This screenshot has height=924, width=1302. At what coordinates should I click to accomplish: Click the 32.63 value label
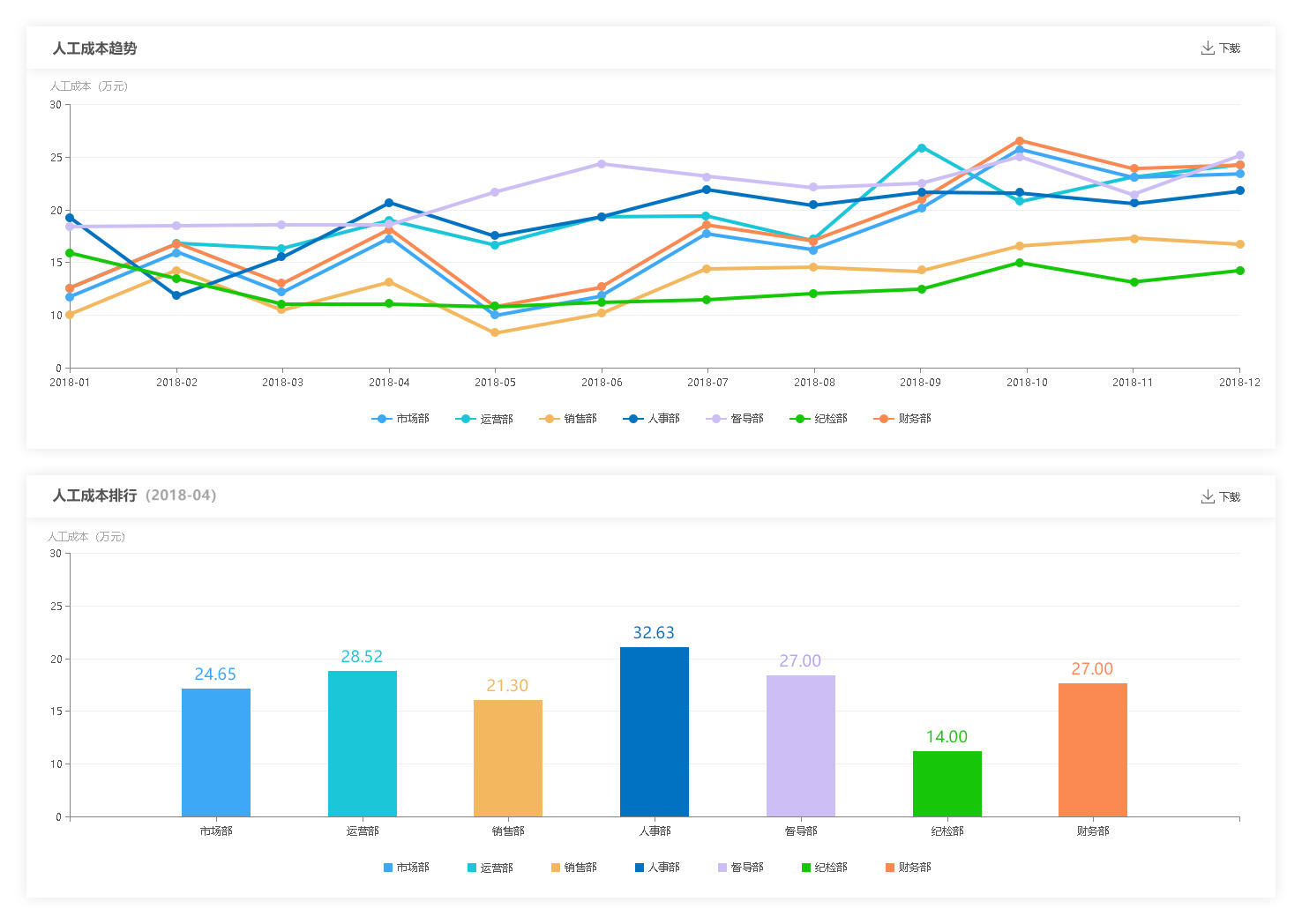654,633
